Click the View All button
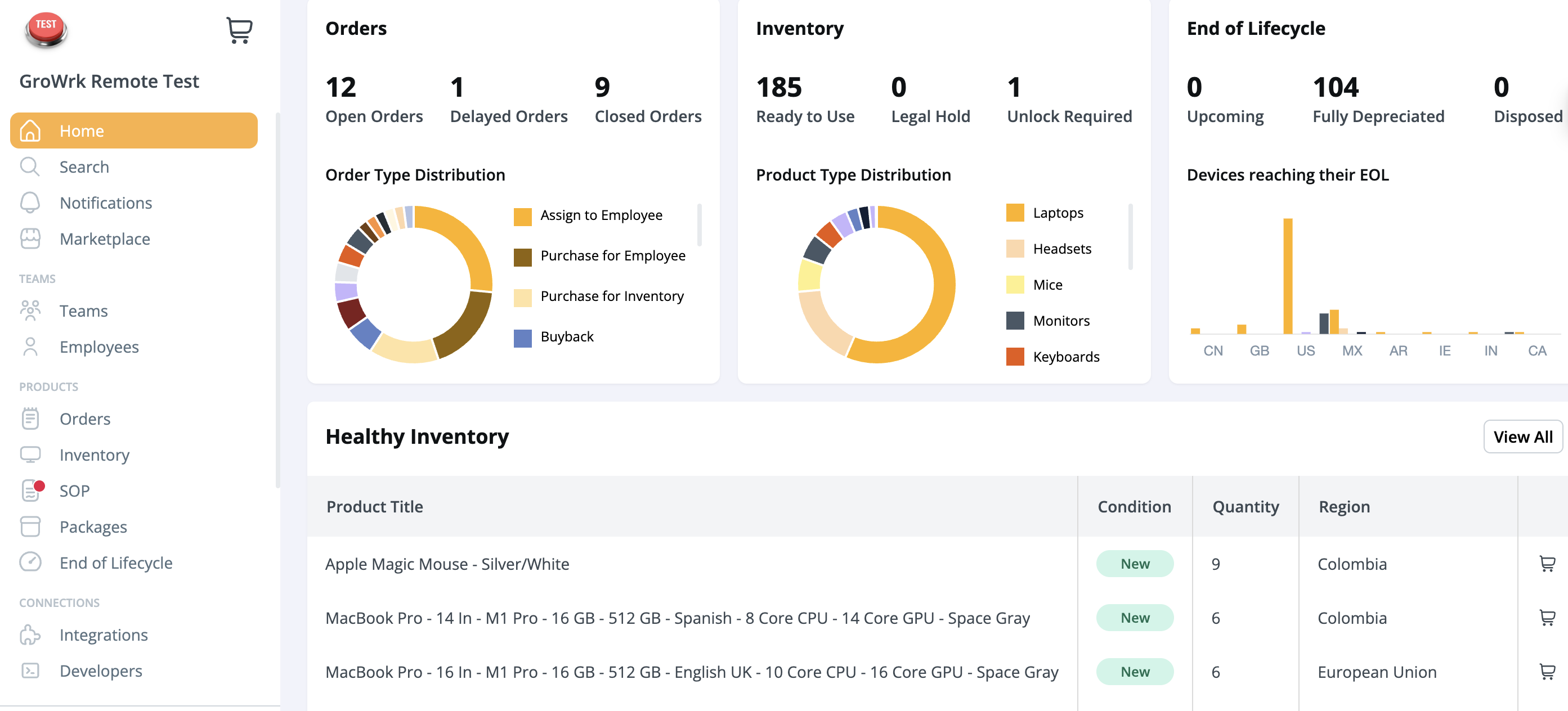 1522,436
